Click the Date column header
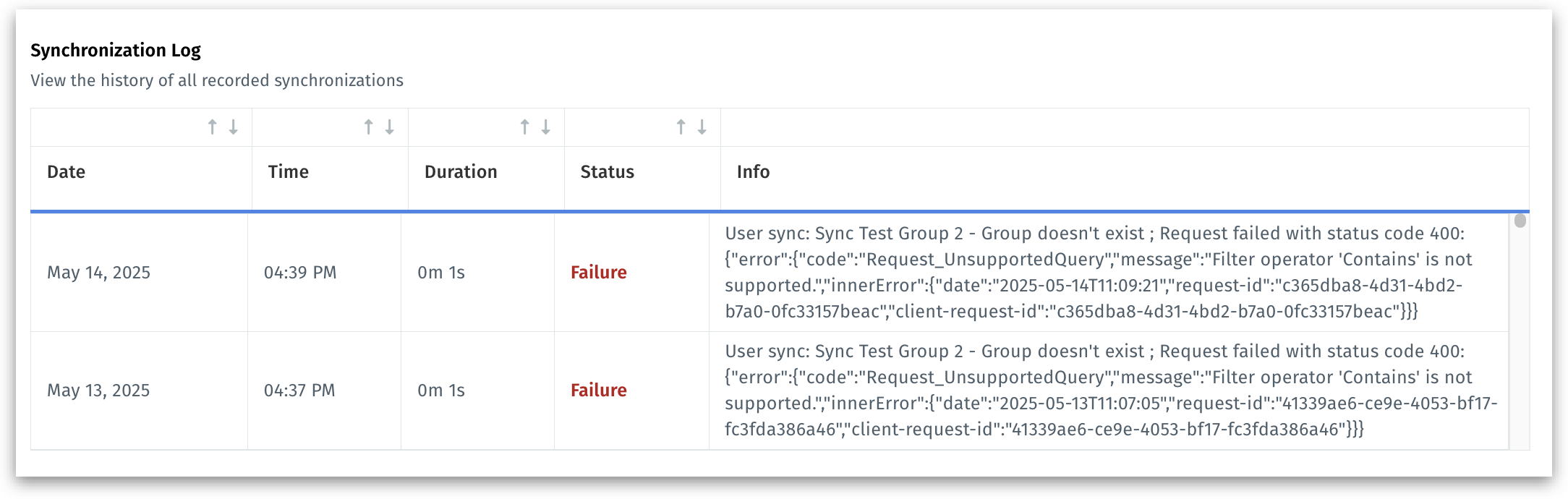Screen dimensions: 1568x499 tap(67, 172)
